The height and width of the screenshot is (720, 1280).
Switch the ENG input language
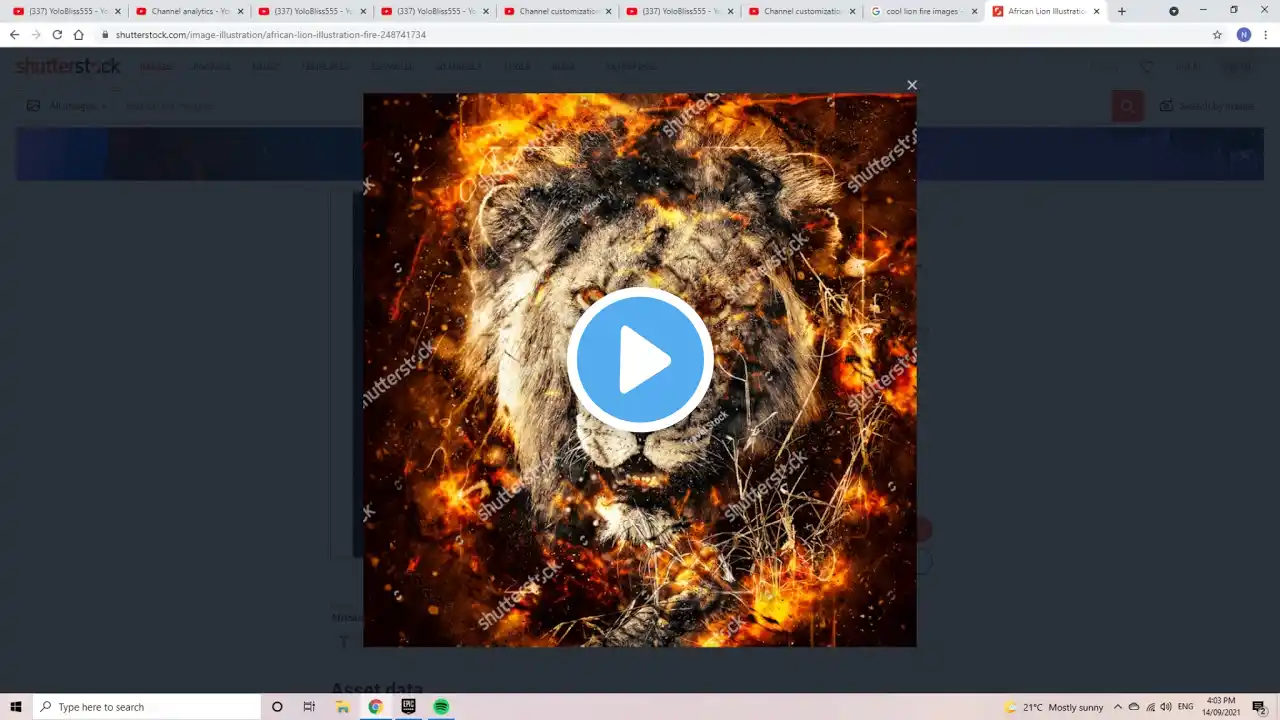click(1186, 707)
